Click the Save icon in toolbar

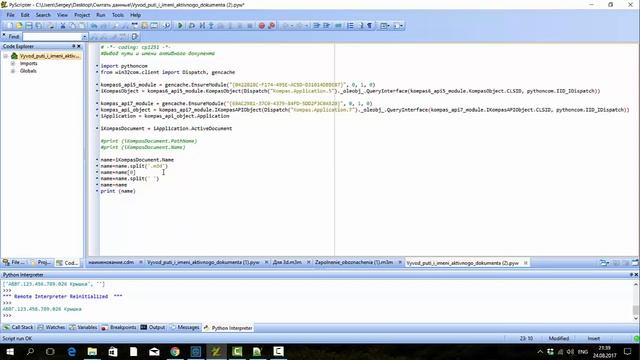29,26
